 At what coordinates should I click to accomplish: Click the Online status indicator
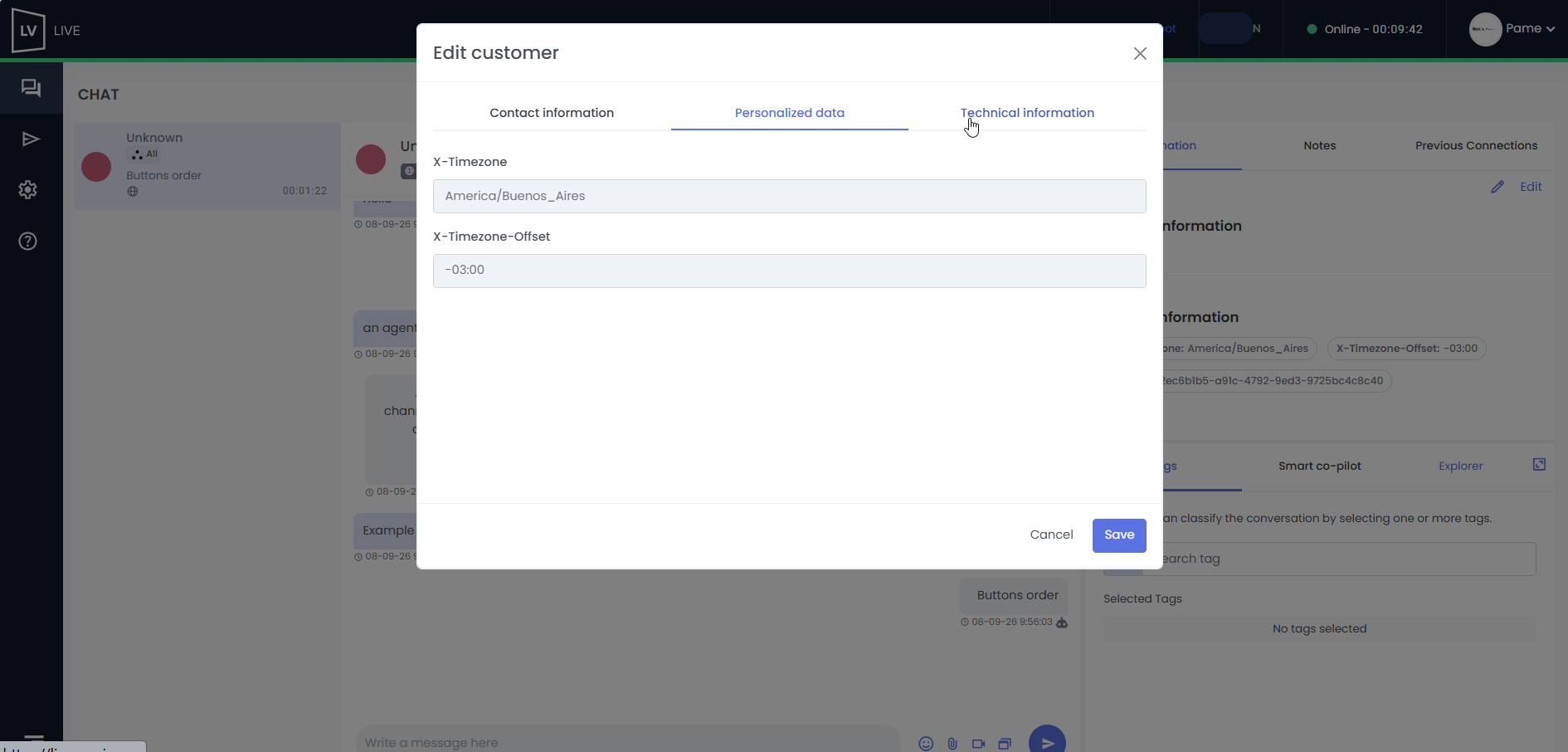1365,29
